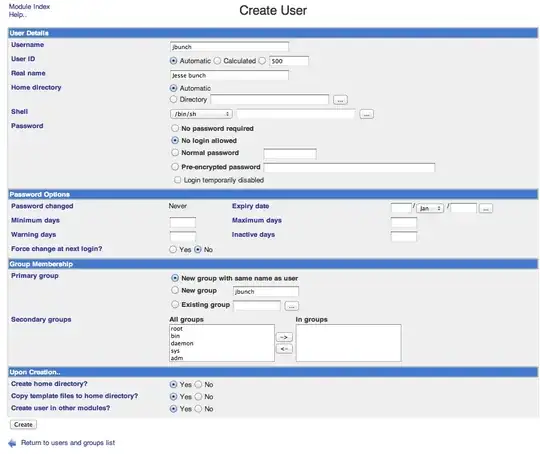Viewport: 540px width, 454px height.
Task: Check Login temporarily disabled
Action: click(177, 180)
